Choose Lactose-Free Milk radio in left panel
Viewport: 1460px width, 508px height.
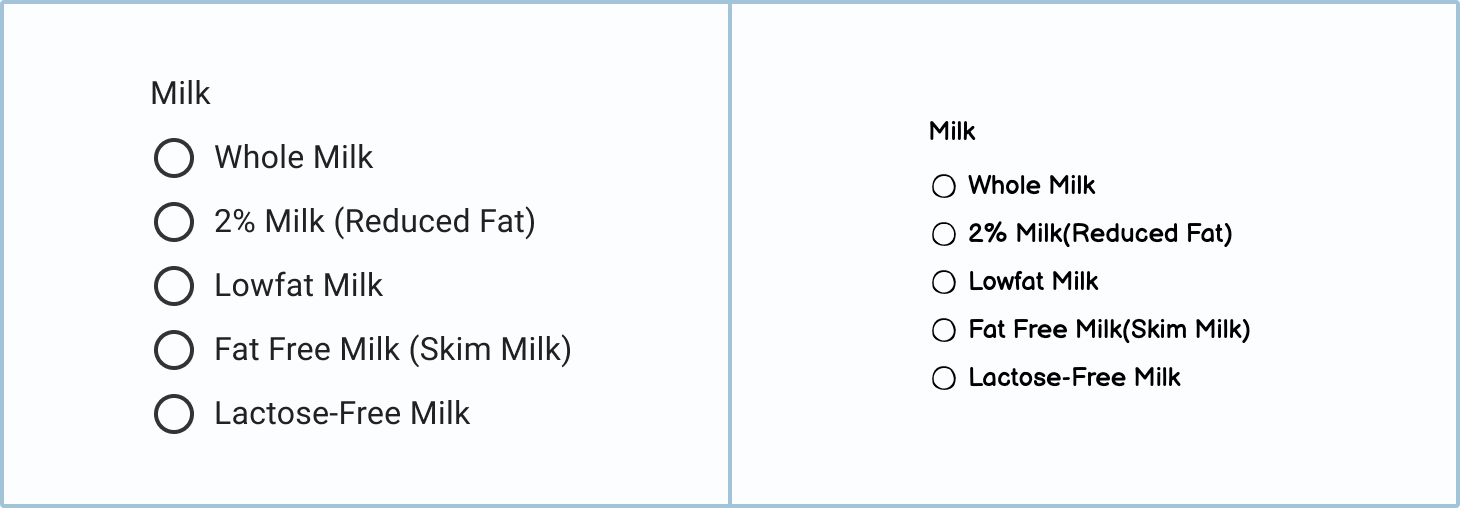[174, 414]
